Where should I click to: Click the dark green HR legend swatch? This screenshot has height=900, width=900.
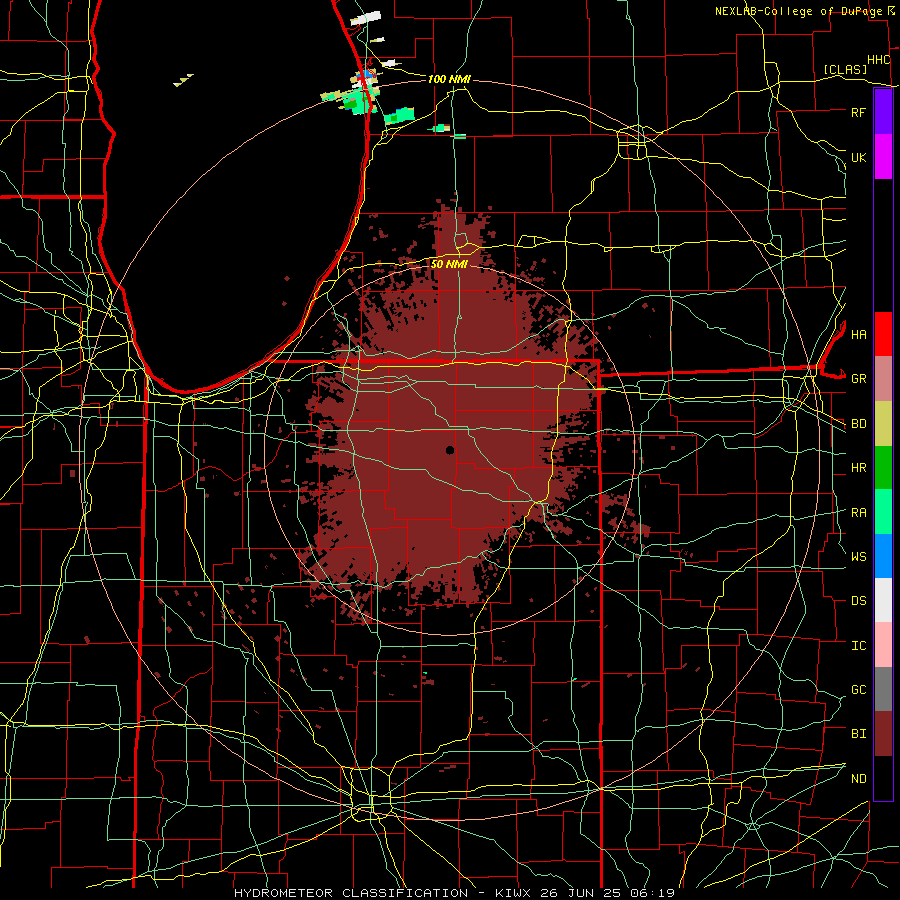(883, 468)
